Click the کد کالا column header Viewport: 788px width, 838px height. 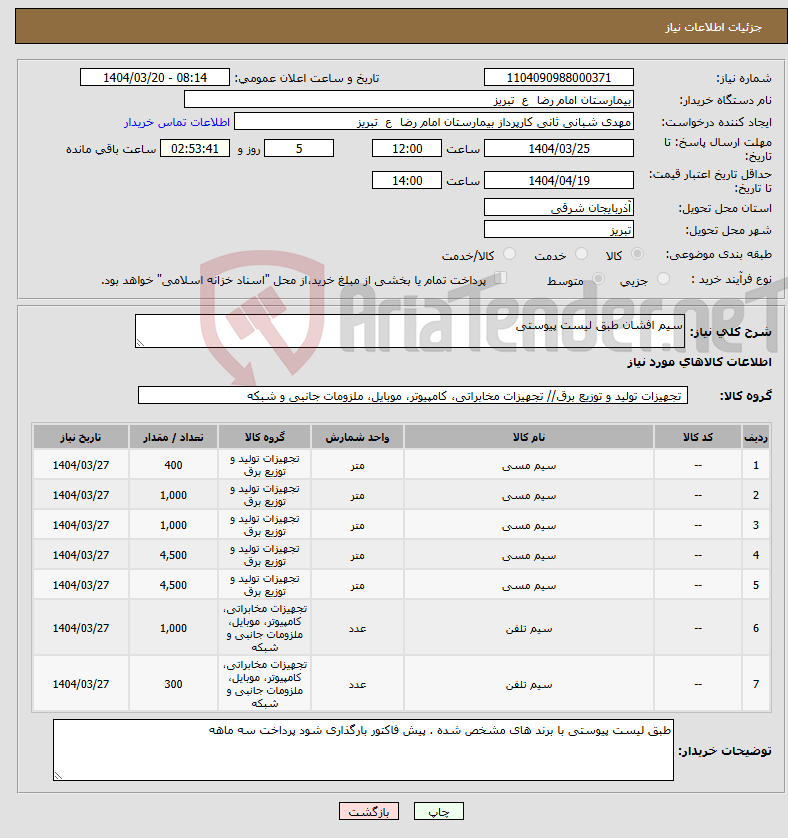(x=698, y=437)
